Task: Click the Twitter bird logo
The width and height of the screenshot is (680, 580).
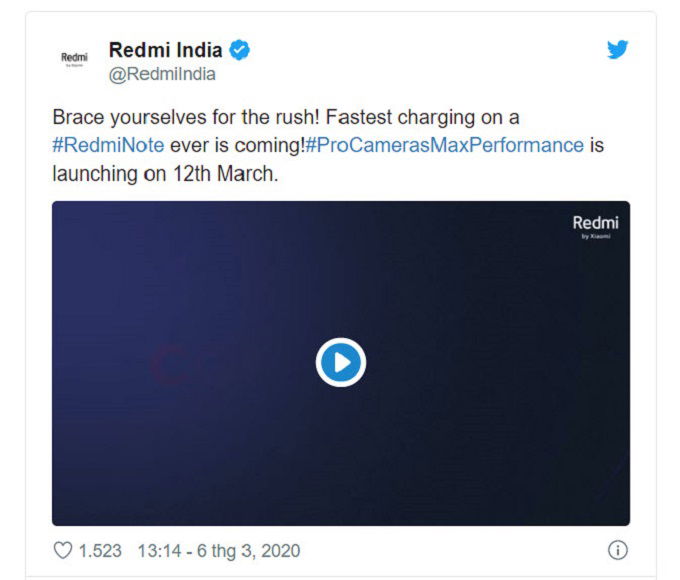Action: pos(618,49)
